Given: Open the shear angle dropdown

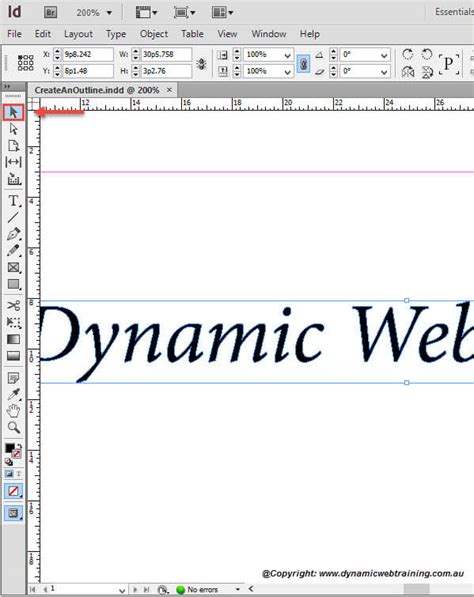Looking at the screenshot, I should [x=384, y=72].
